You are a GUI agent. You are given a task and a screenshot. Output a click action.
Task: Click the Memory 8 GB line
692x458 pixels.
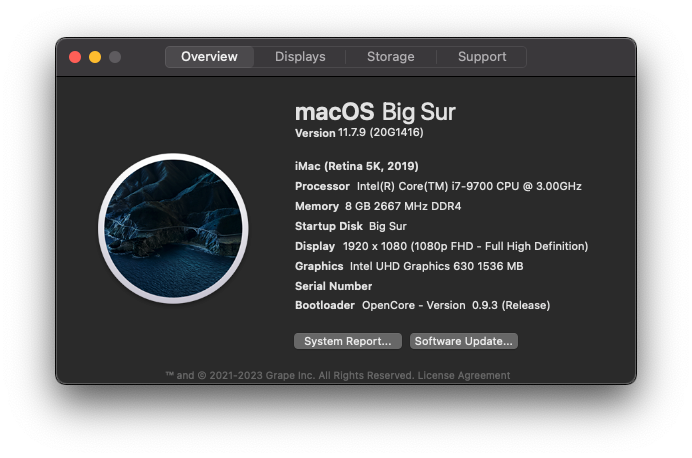pos(378,206)
